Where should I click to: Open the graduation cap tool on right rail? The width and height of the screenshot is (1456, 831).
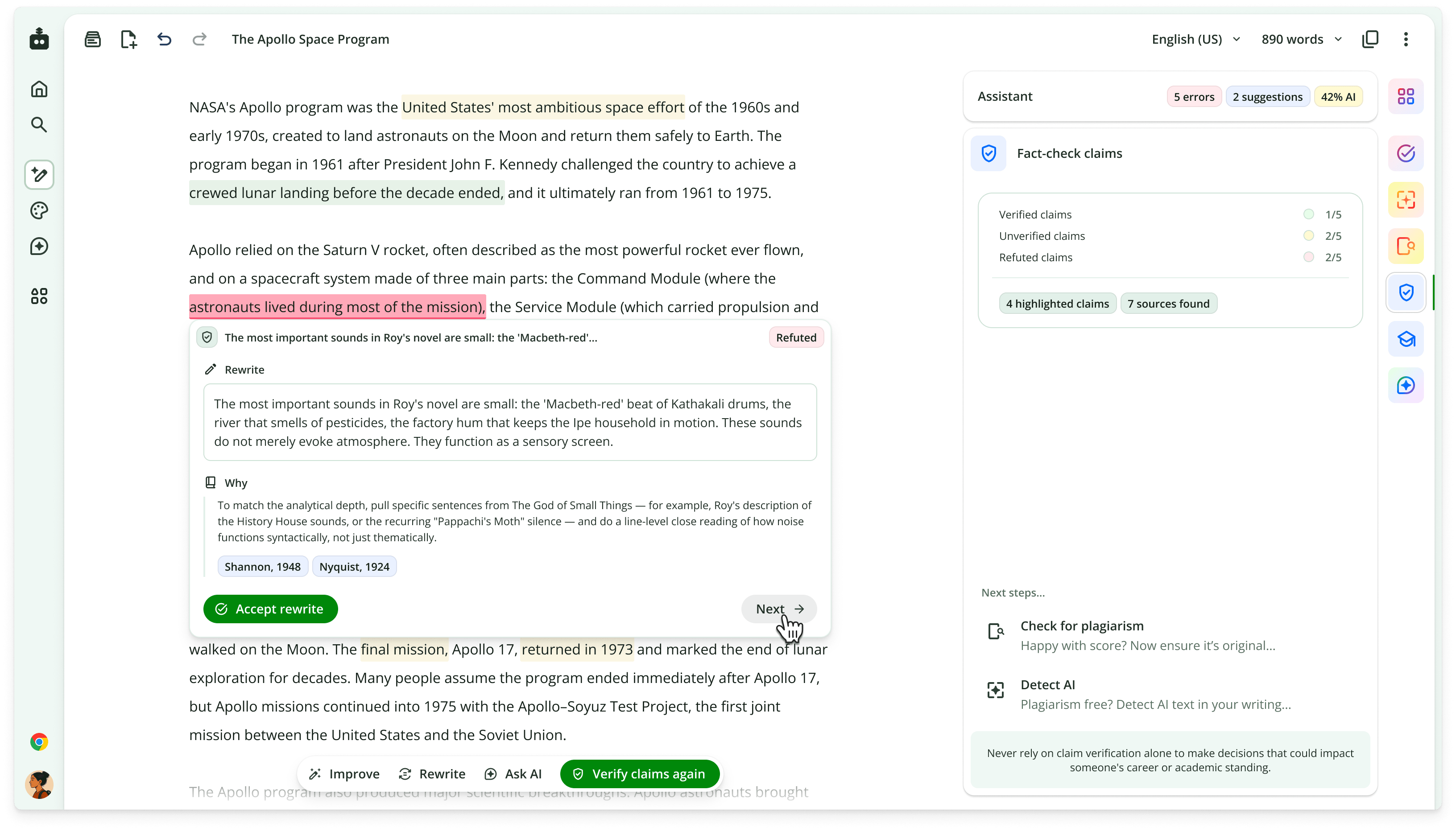[x=1406, y=340]
